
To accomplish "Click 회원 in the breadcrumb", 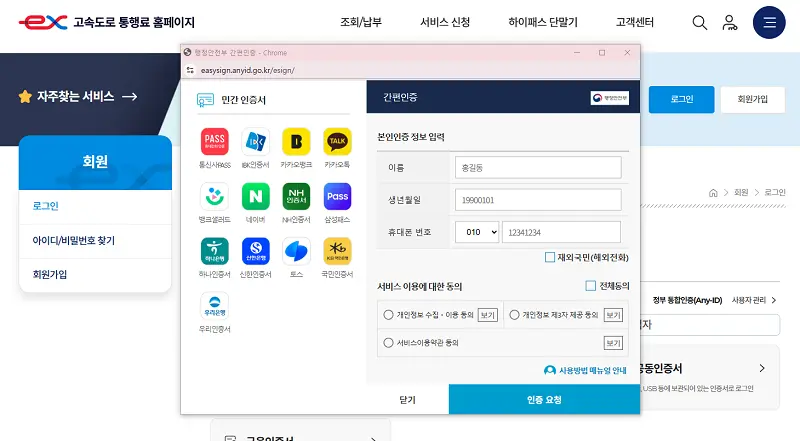I will tap(741, 192).
